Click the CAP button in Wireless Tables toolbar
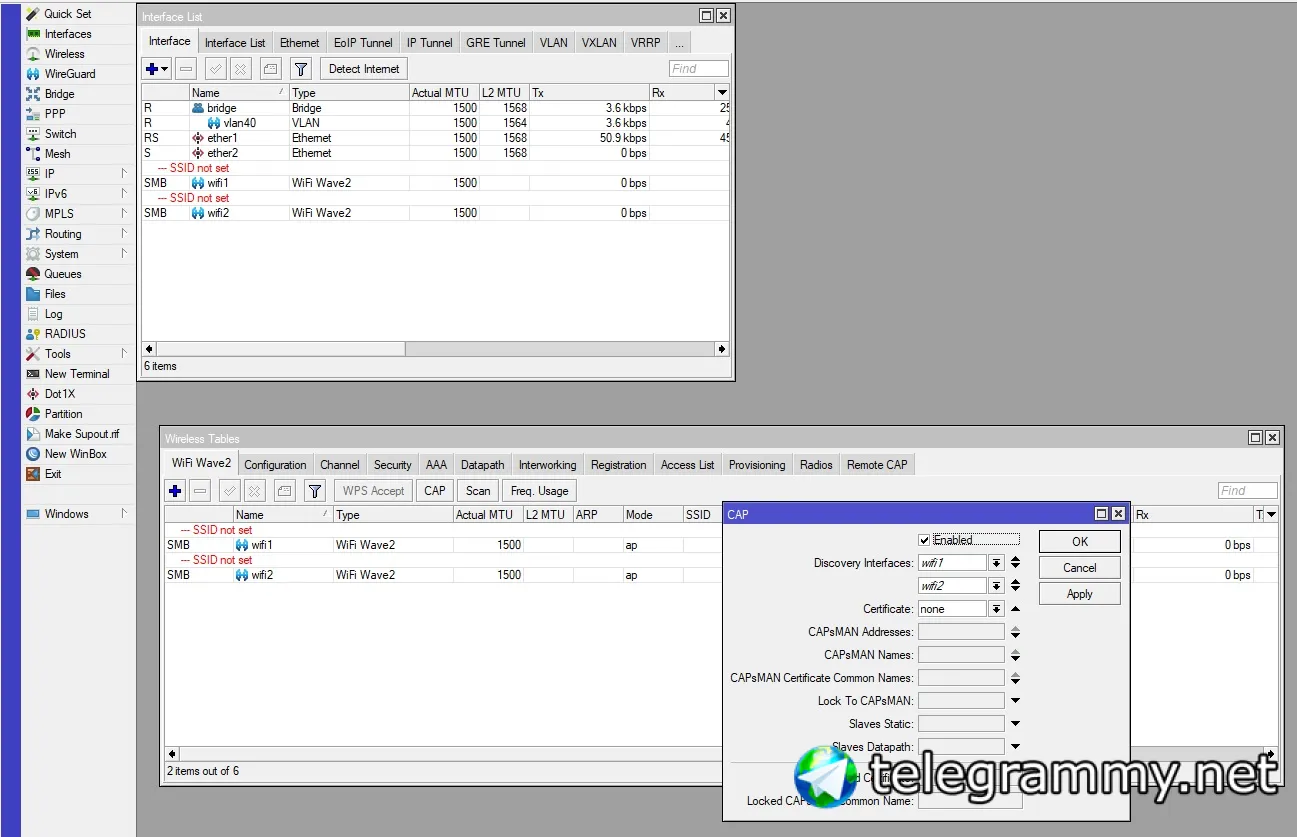 tap(435, 491)
